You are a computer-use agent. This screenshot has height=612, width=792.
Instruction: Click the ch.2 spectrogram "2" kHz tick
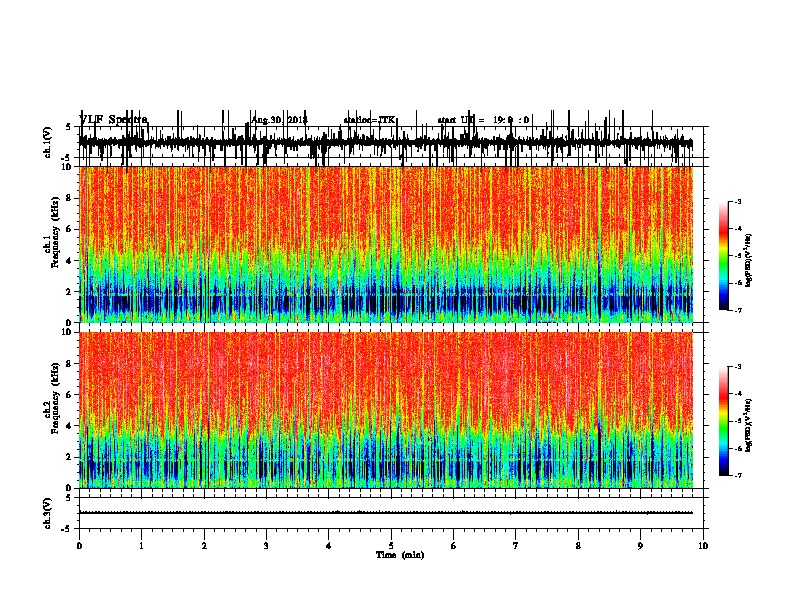tap(69, 457)
